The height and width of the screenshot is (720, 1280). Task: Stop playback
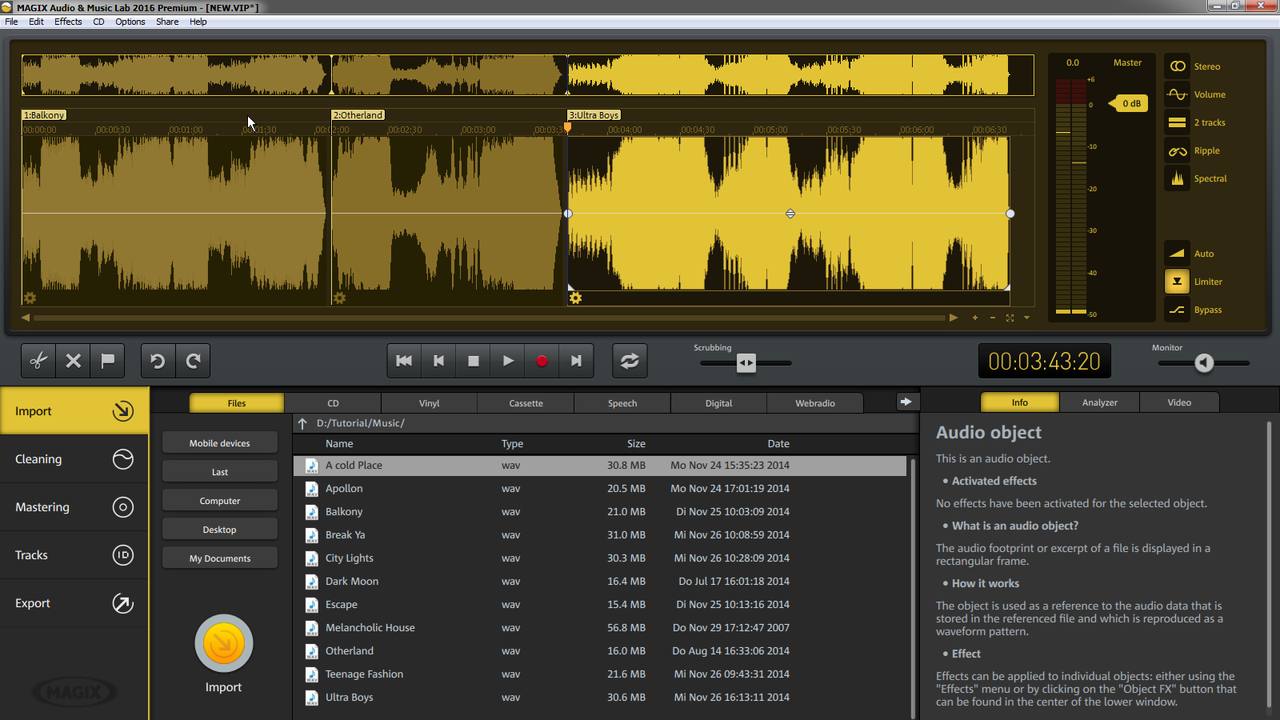tap(473, 361)
